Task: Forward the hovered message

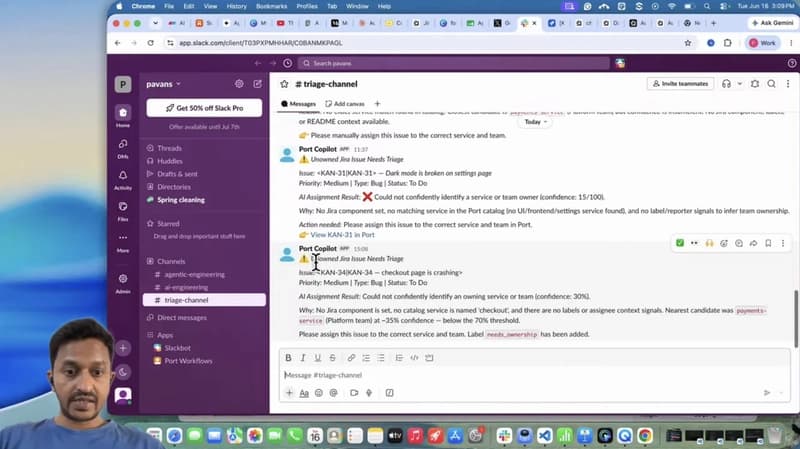Action: [753, 243]
